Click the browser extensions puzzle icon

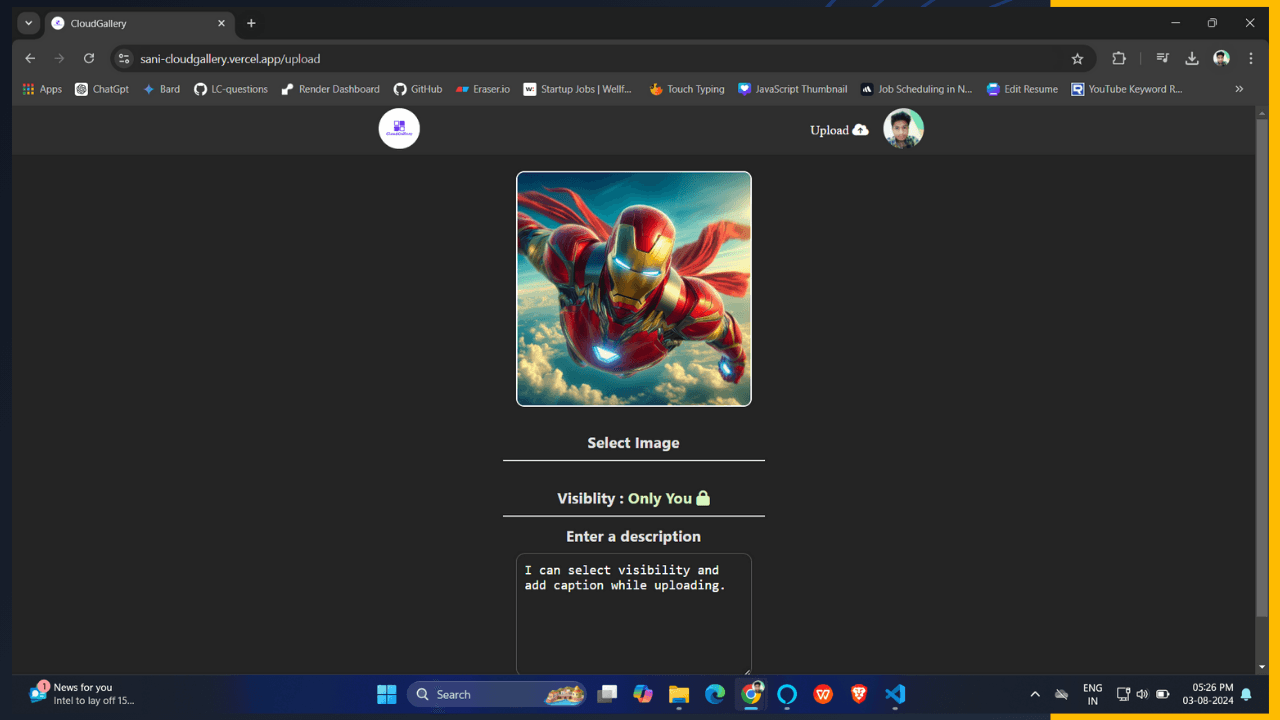[x=1118, y=58]
